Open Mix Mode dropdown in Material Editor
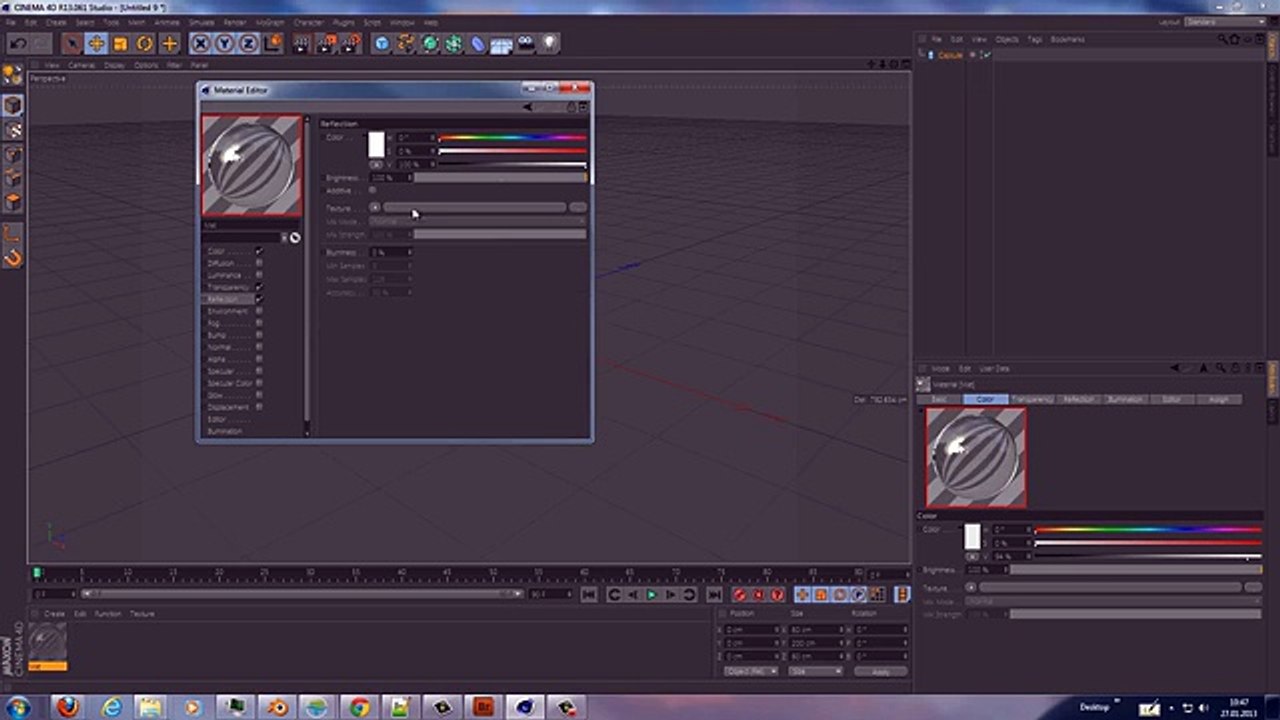1280x720 pixels. pos(478,221)
